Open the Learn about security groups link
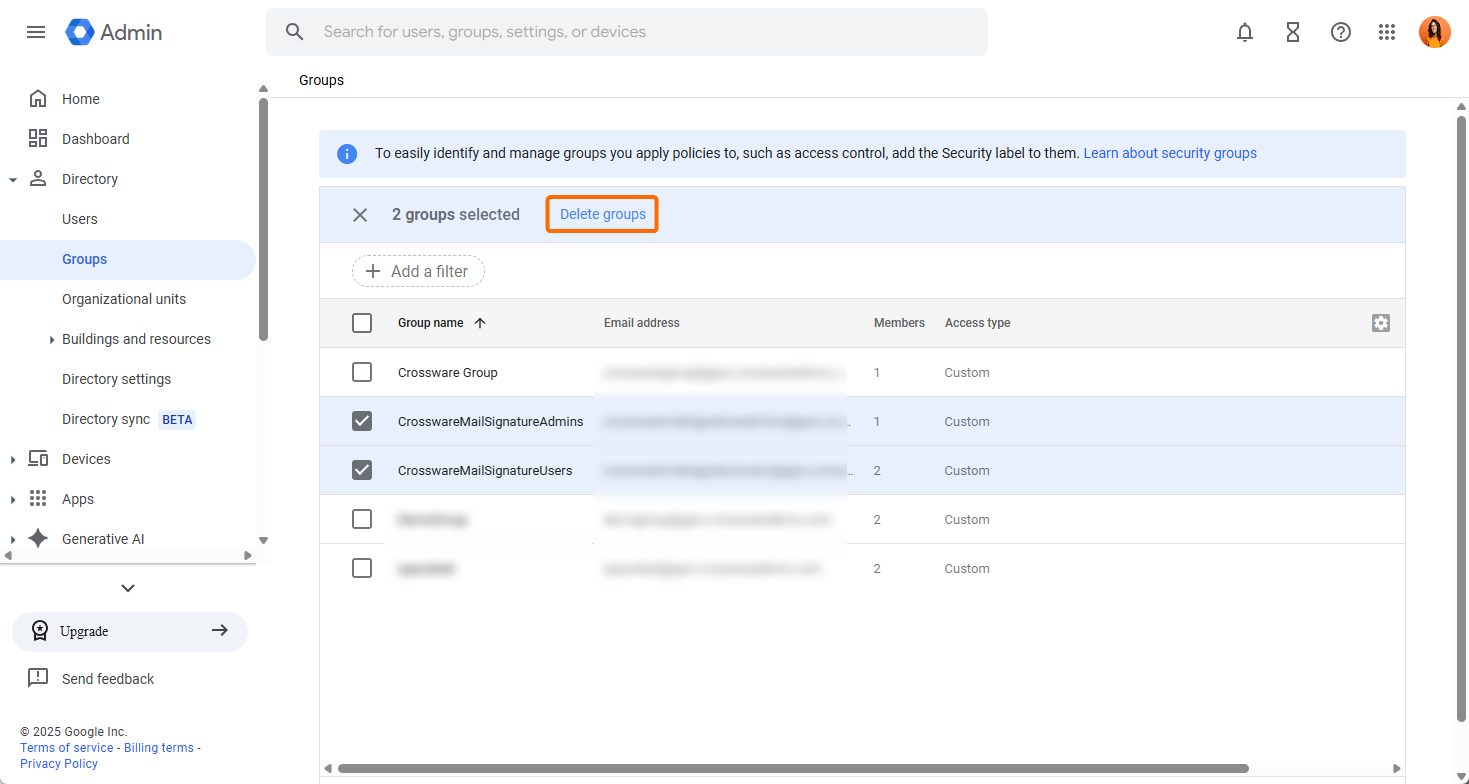 click(1170, 153)
